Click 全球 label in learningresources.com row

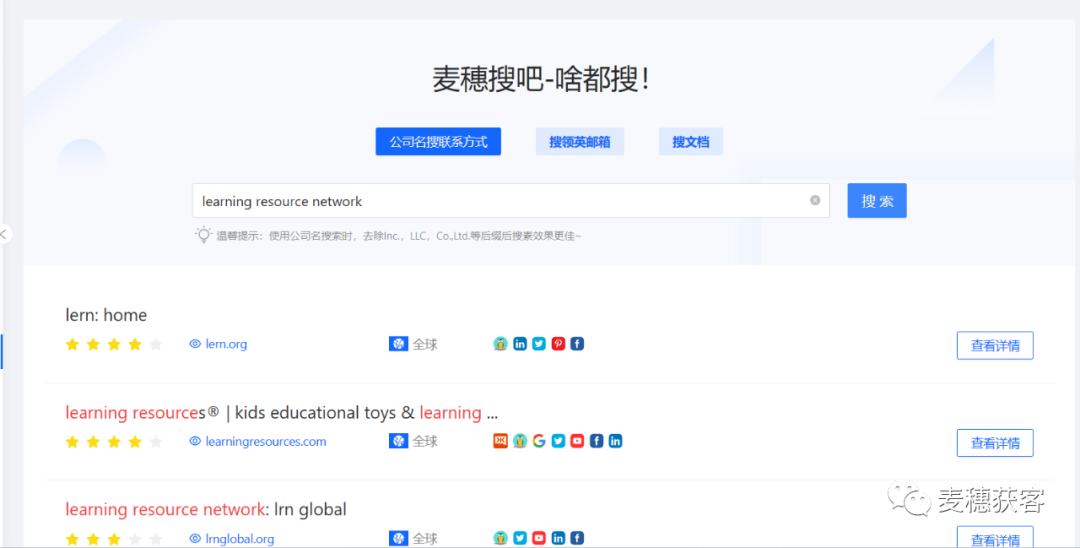pyautogui.click(x=425, y=441)
